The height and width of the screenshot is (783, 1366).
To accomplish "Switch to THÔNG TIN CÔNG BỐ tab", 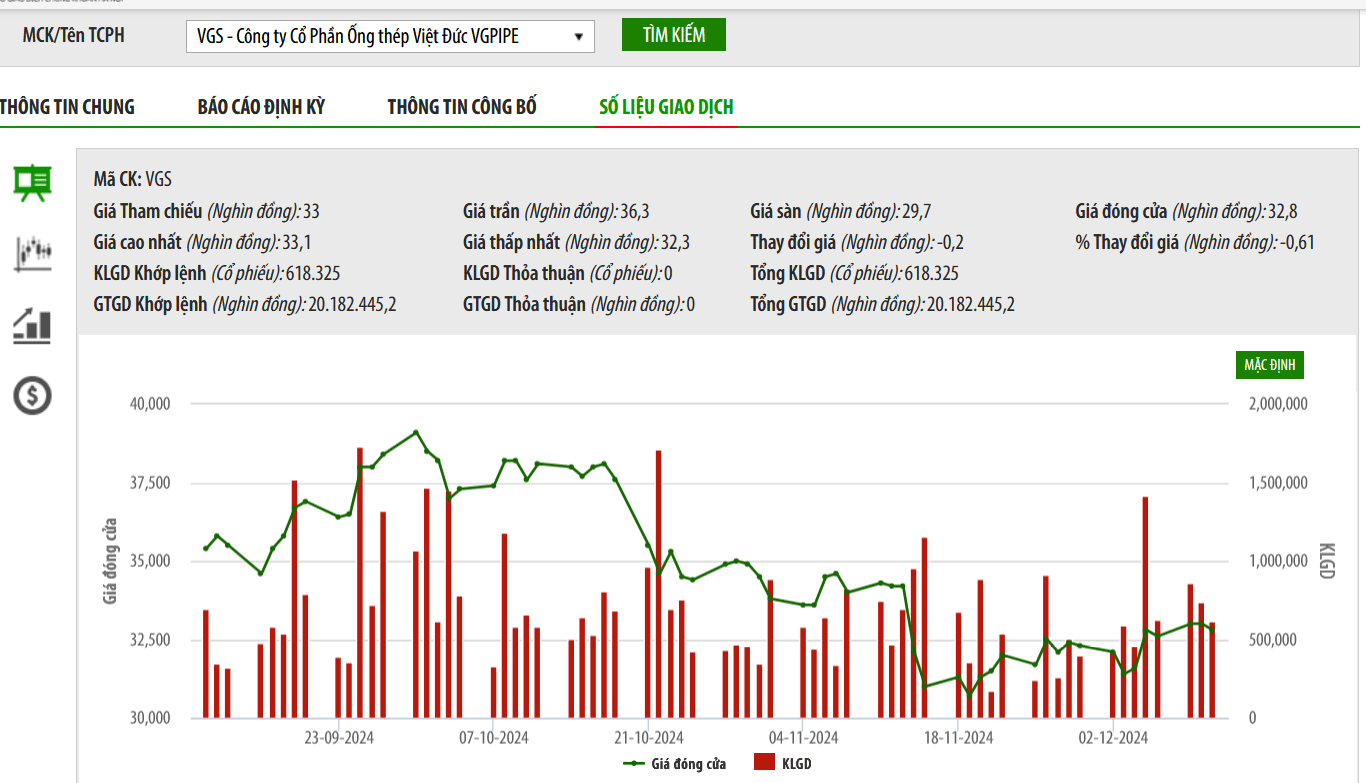I will 462,107.
